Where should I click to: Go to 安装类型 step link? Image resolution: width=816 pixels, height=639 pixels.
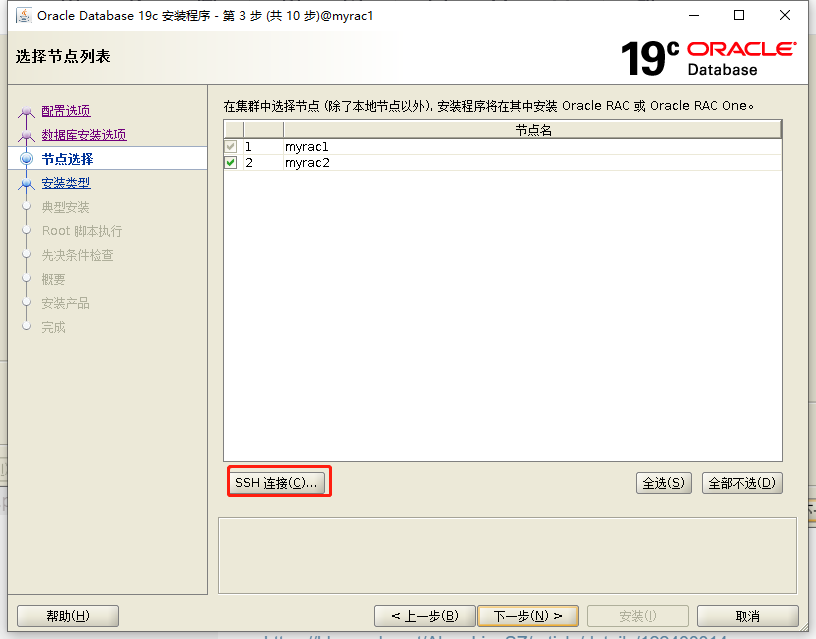point(66,183)
